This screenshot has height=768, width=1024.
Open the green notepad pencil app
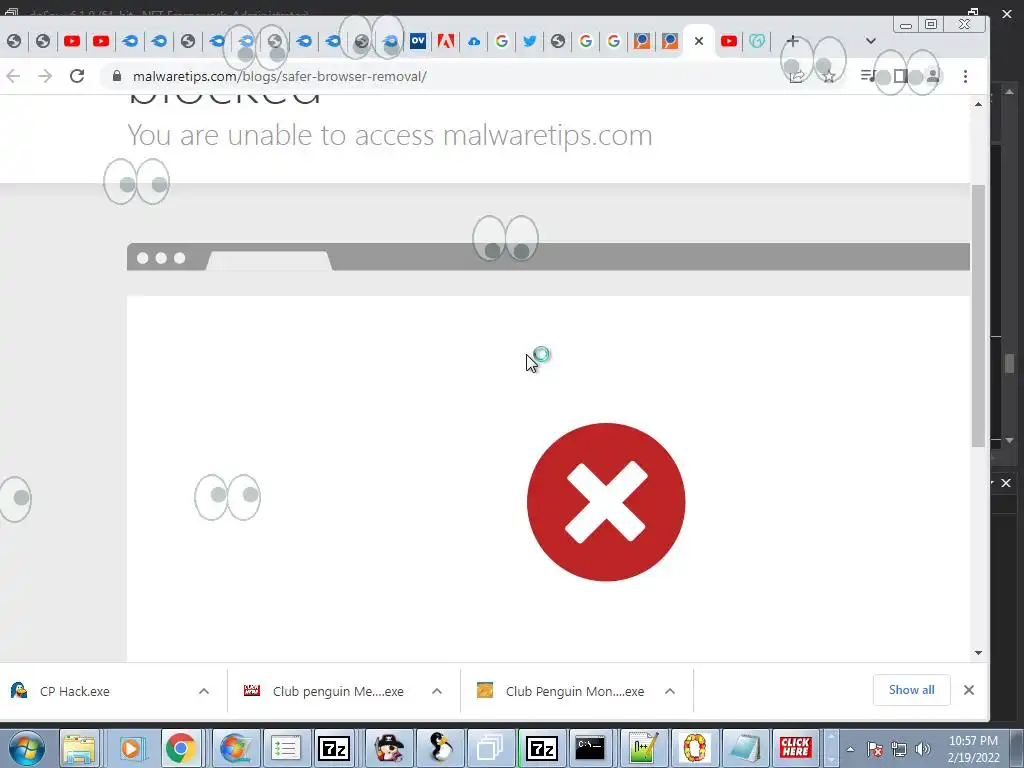click(x=643, y=748)
